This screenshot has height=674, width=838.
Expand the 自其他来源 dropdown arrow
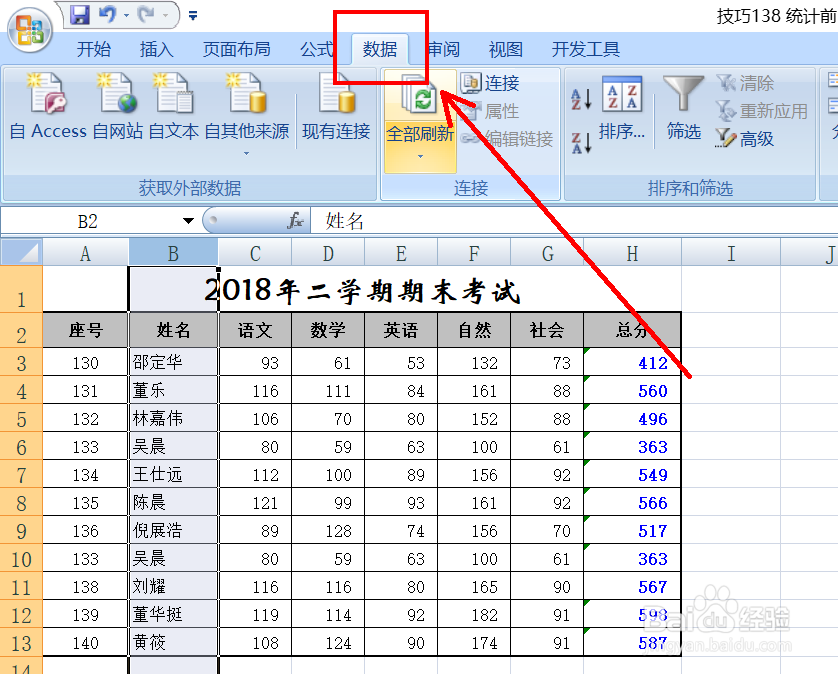point(244,151)
